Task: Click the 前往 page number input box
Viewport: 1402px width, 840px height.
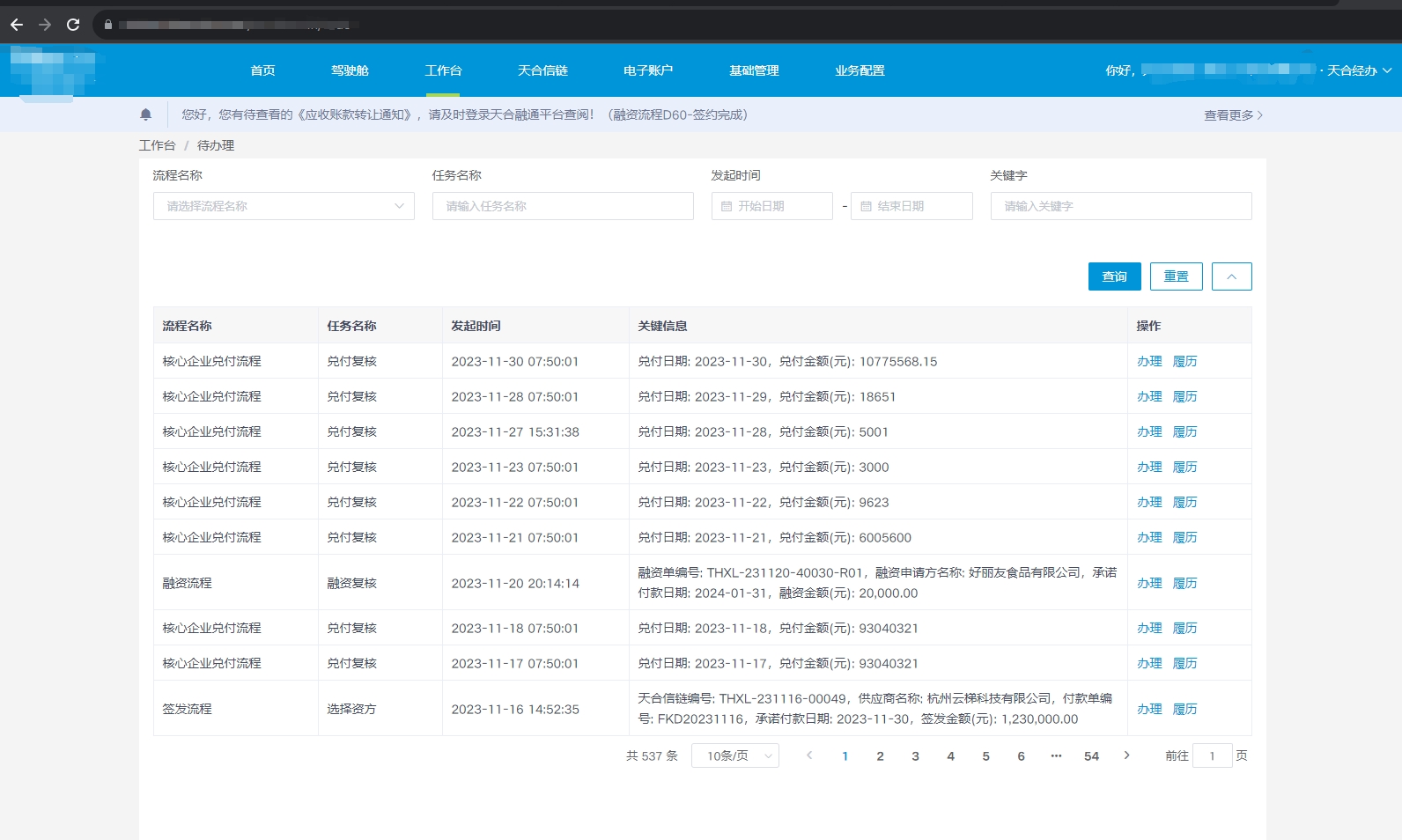Action: [x=1213, y=755]
